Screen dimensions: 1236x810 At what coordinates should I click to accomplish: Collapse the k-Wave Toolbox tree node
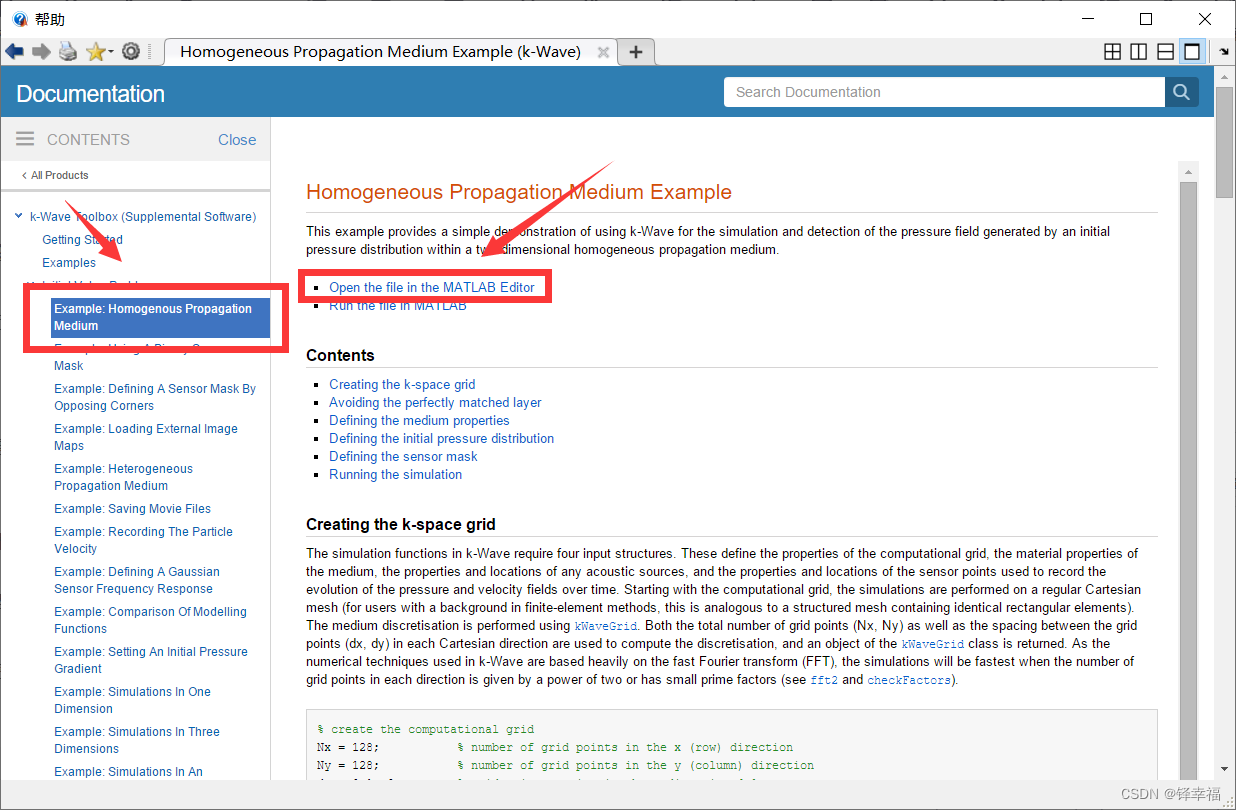(19, 216)
